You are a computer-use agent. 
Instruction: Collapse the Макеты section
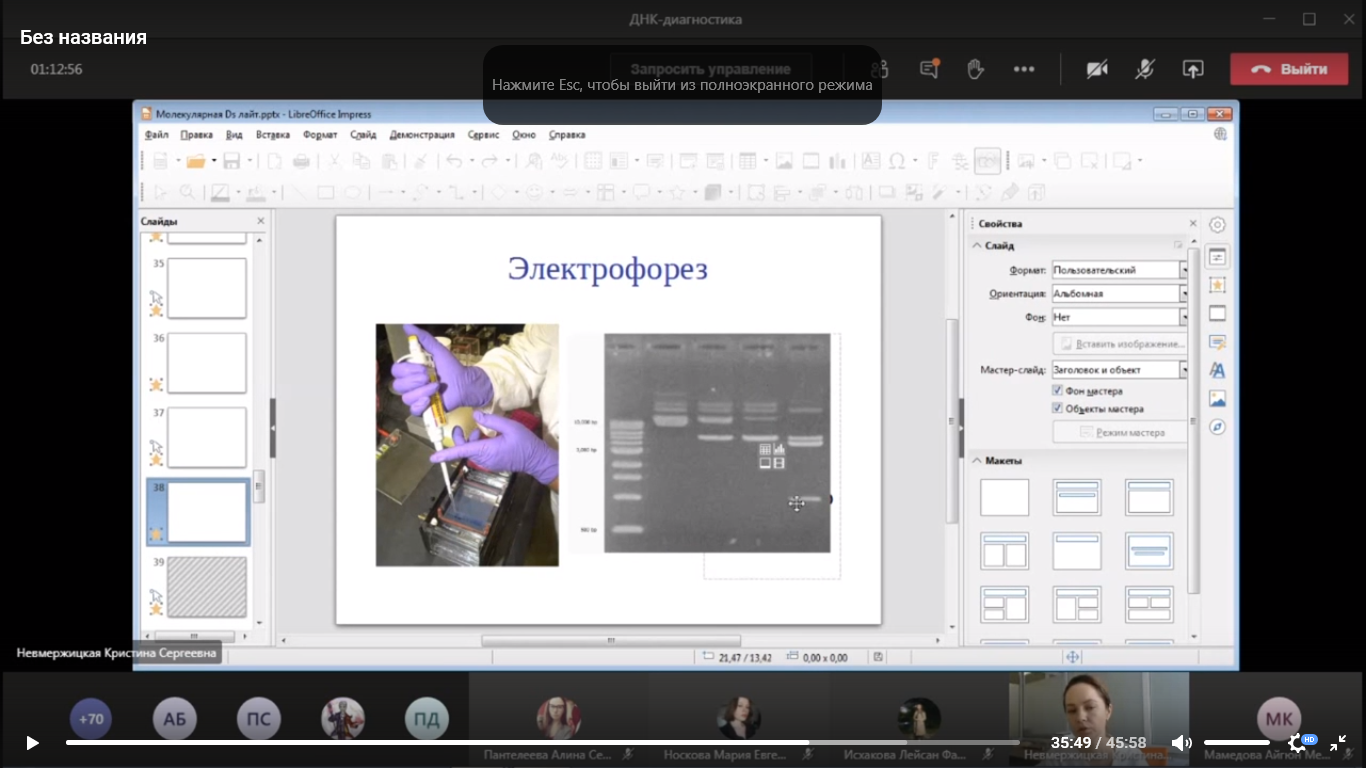pos(977,460)
